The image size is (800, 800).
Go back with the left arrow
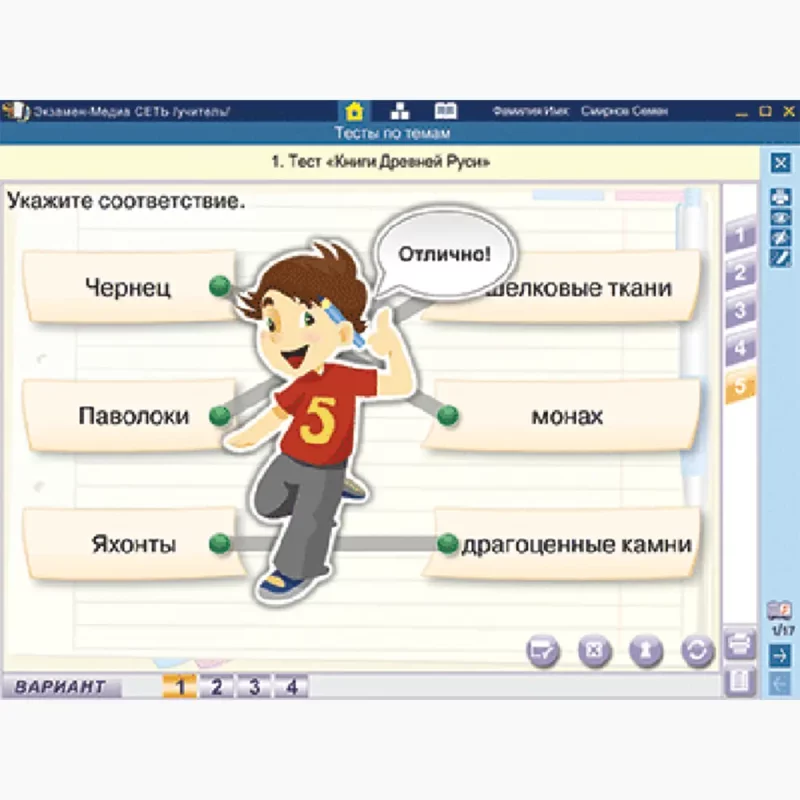(780, 684)
